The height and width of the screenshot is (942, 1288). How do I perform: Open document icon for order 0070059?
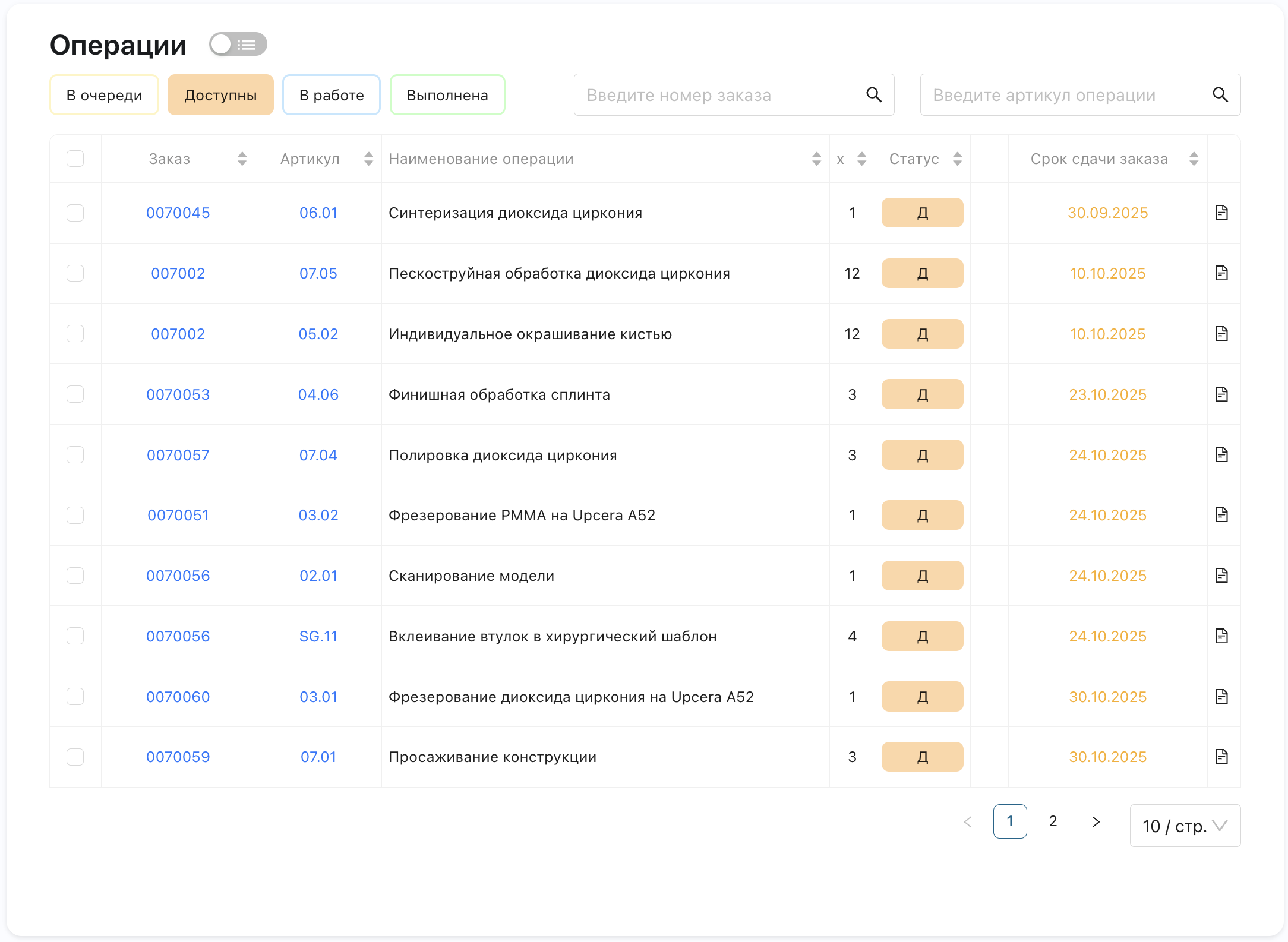(1221, 757)
